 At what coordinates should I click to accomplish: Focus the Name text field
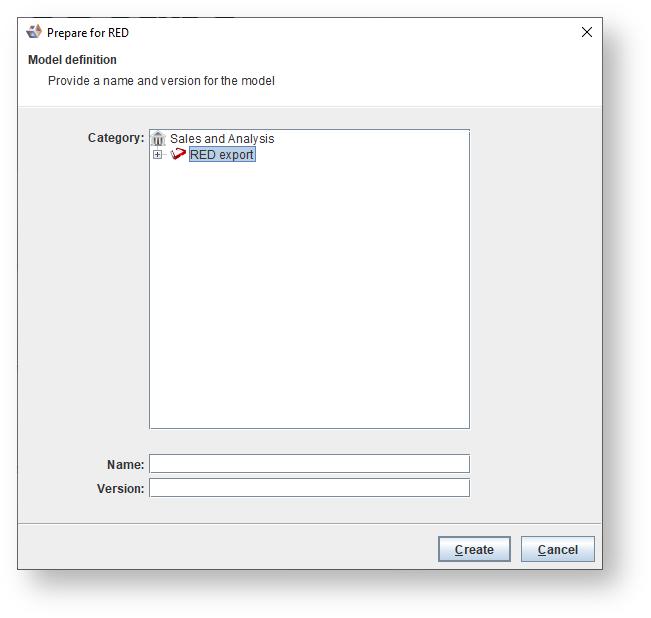tap(309, 464)
